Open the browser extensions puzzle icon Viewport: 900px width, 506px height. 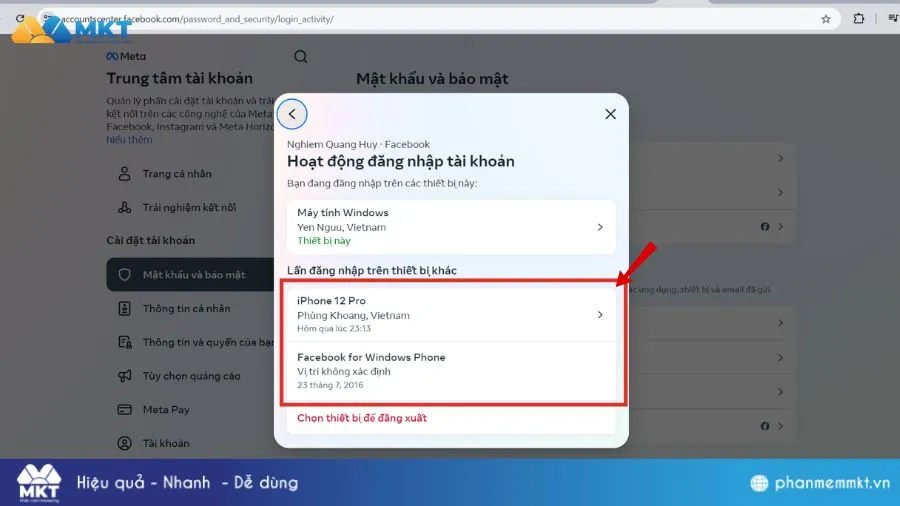858,18
